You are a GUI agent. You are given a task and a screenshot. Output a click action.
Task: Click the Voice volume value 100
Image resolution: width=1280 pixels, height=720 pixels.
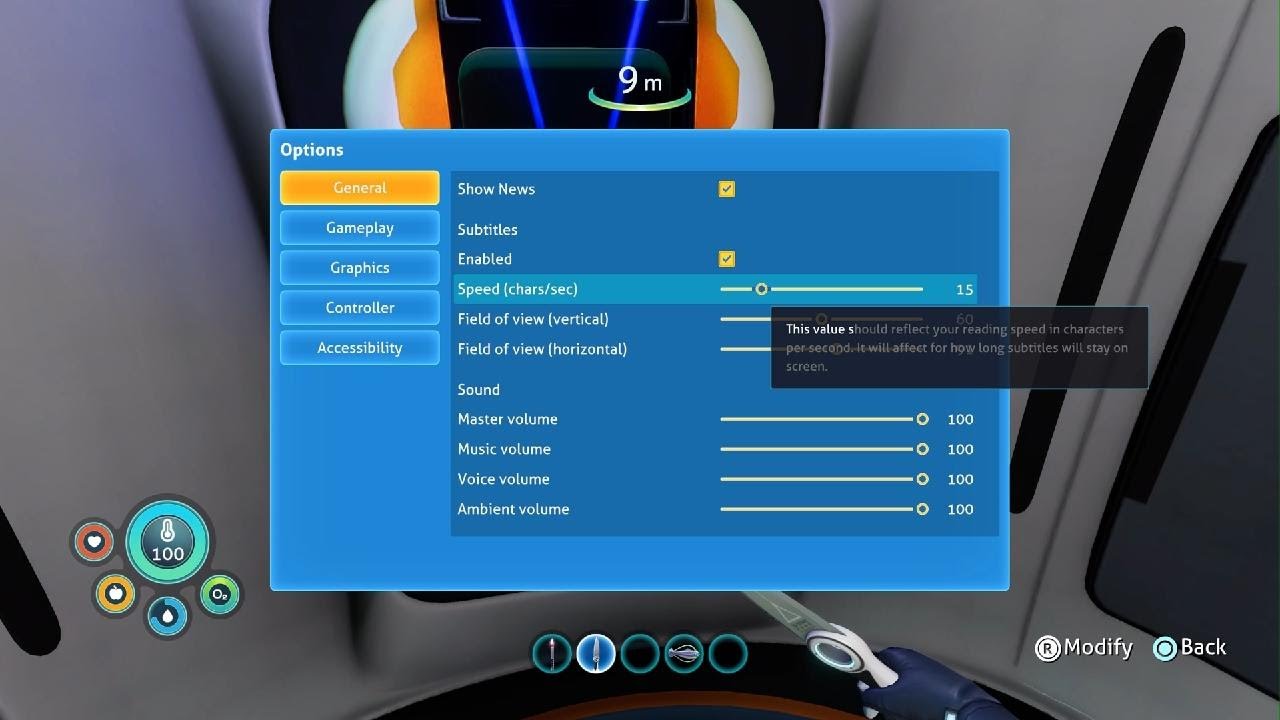pyautogui.click(x=960, y=479)
